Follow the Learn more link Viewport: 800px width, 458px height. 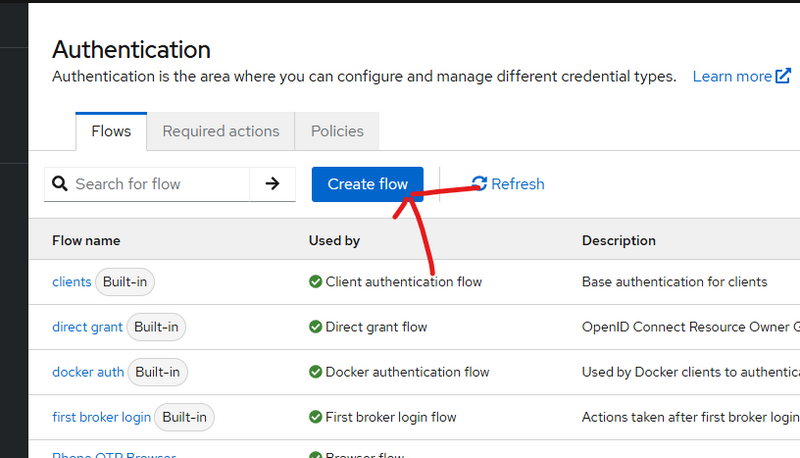click(732, 76)
